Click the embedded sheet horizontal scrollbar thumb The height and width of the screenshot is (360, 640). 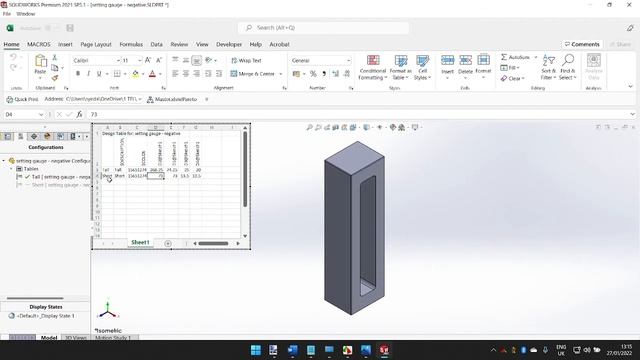[213, 243]
